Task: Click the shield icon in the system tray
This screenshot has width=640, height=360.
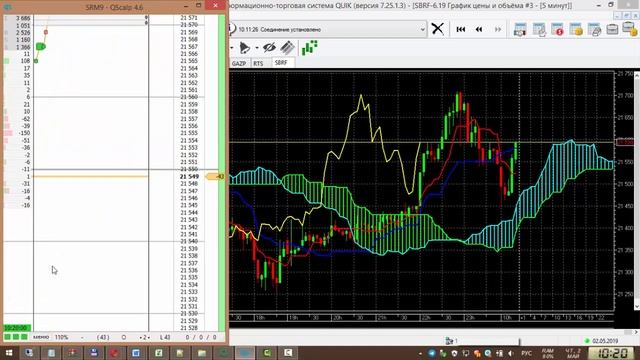Action: pos(455,353)
